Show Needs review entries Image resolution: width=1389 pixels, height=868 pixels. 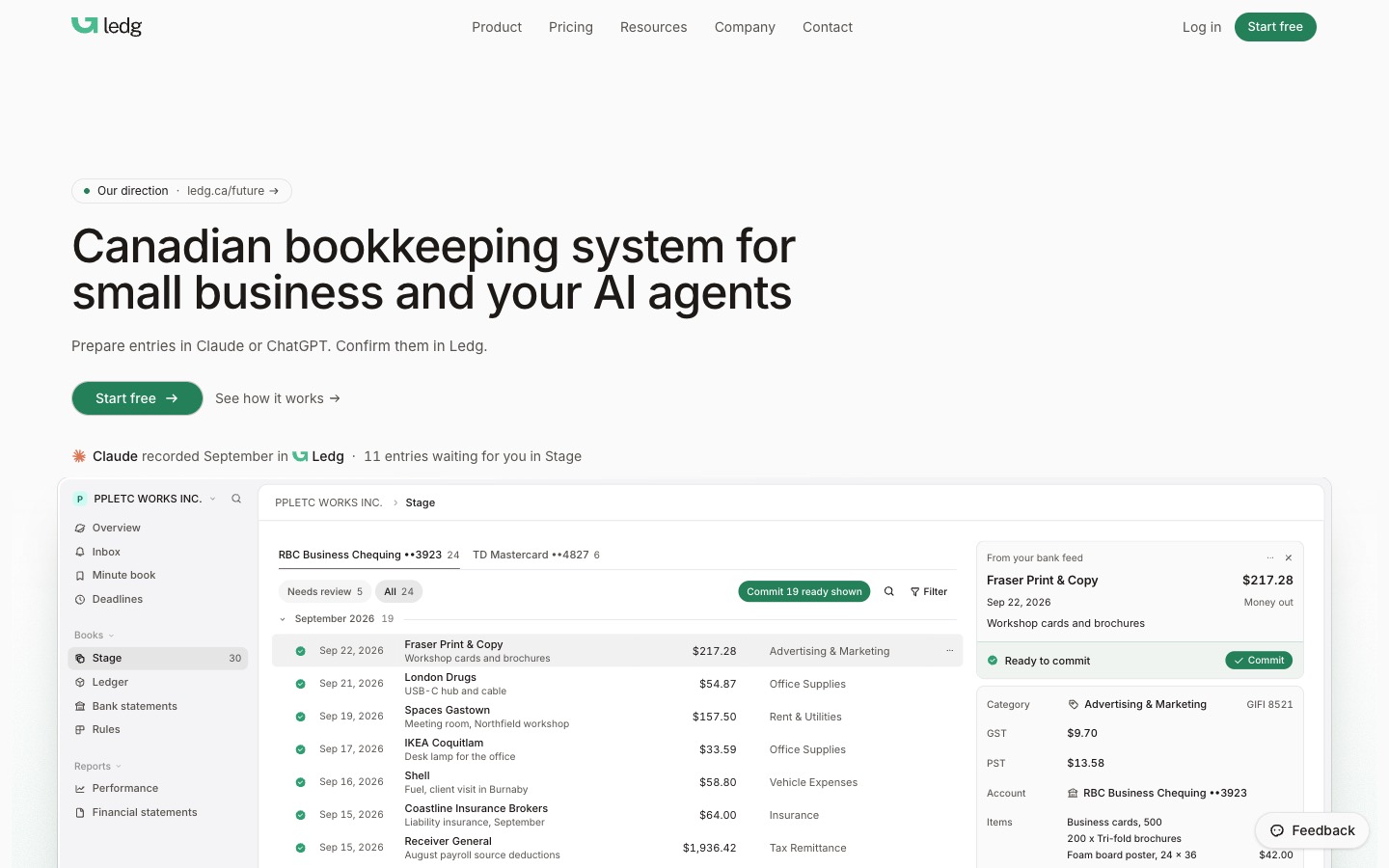(x=325, y=591)
